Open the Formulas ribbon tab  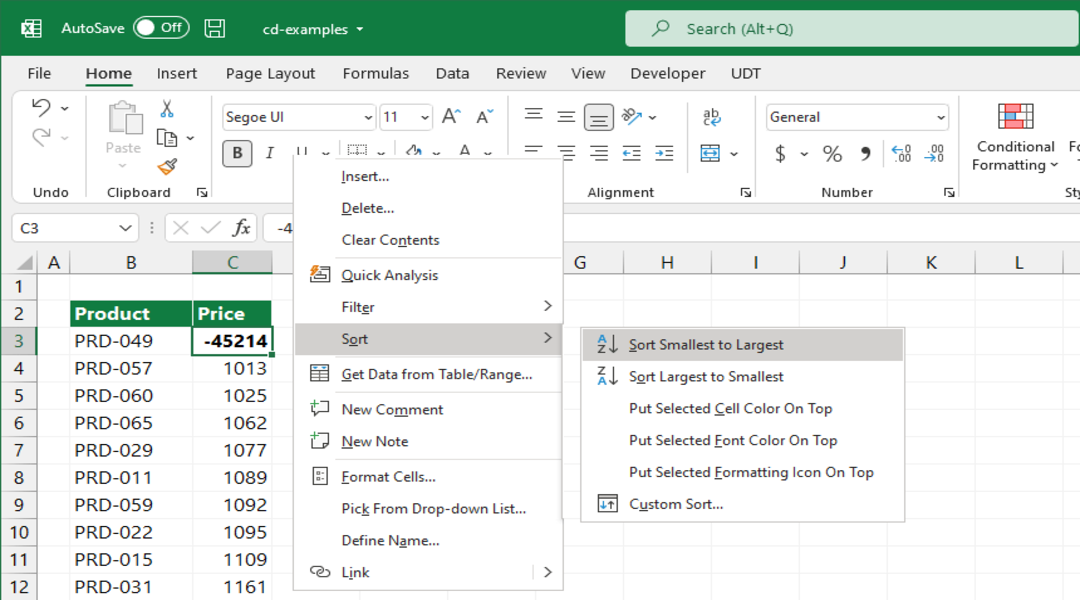(x=375, y=73)
